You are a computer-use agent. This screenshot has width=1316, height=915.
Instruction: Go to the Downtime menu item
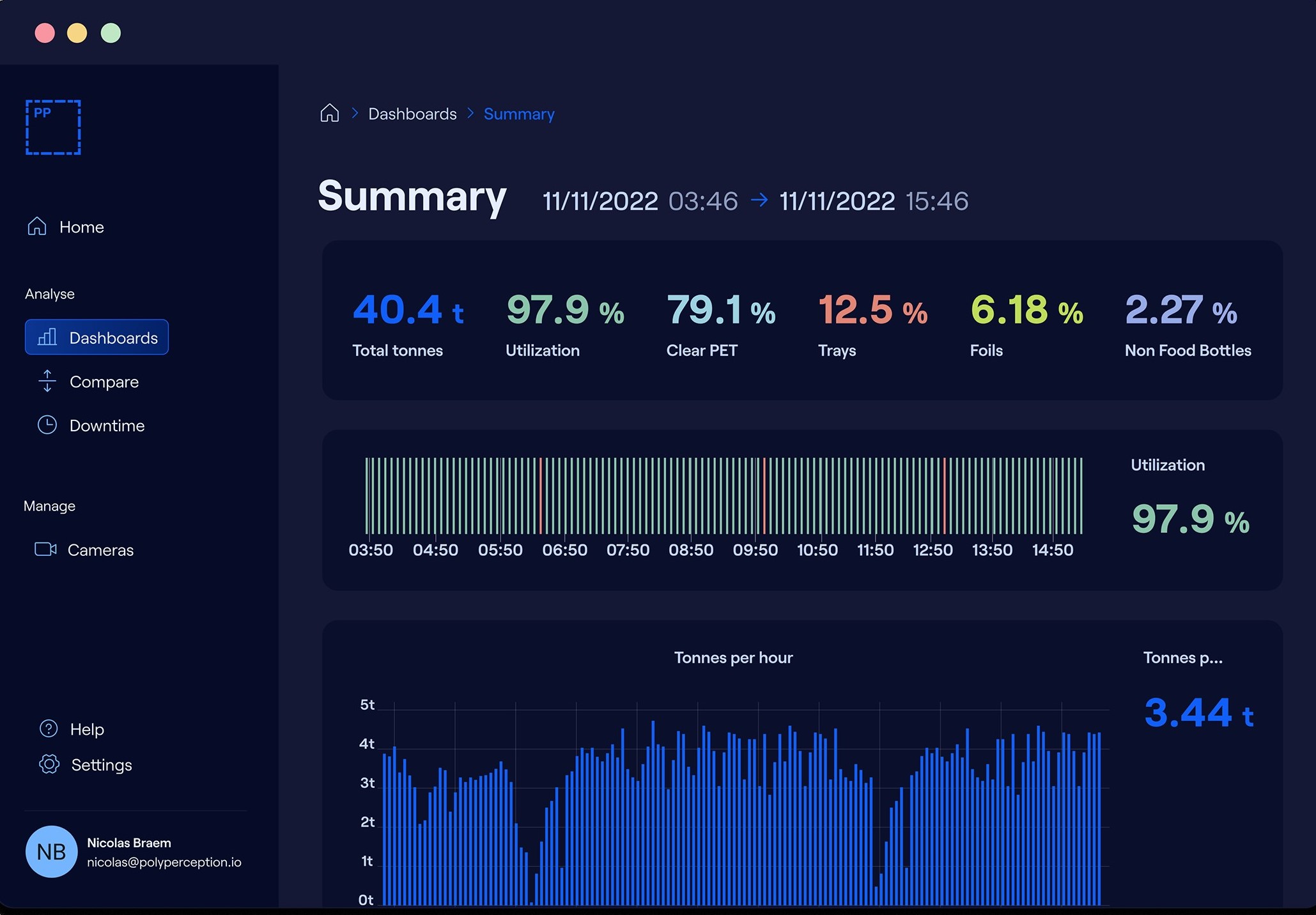click(107, 426)
